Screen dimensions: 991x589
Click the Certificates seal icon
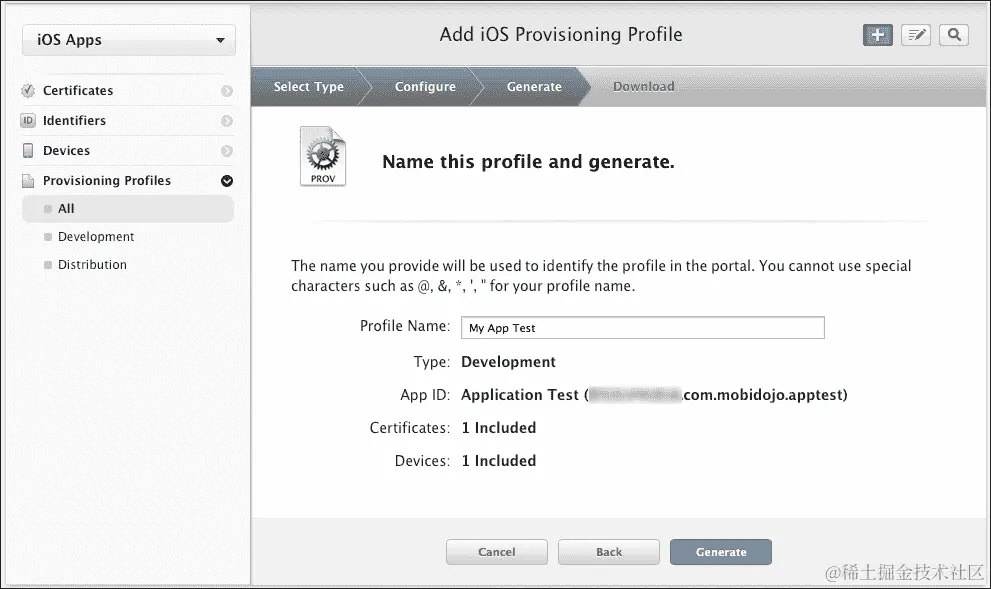pyautogui.click(x=28, y=90)
